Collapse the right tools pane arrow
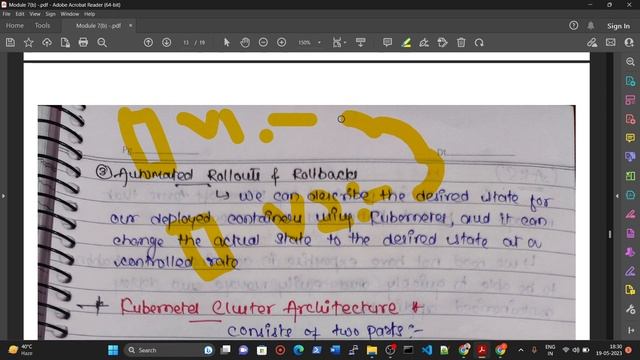 pos(617,196)
